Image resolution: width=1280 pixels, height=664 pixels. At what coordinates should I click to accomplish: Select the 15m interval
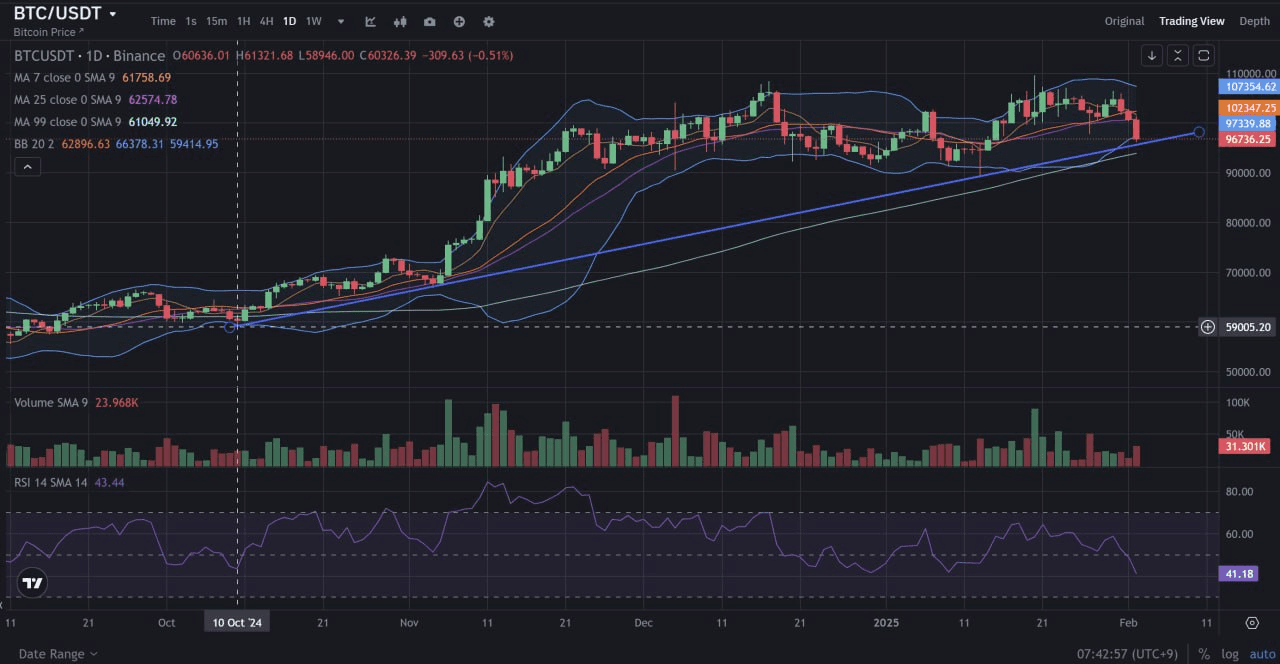click(x=216, y=21)
